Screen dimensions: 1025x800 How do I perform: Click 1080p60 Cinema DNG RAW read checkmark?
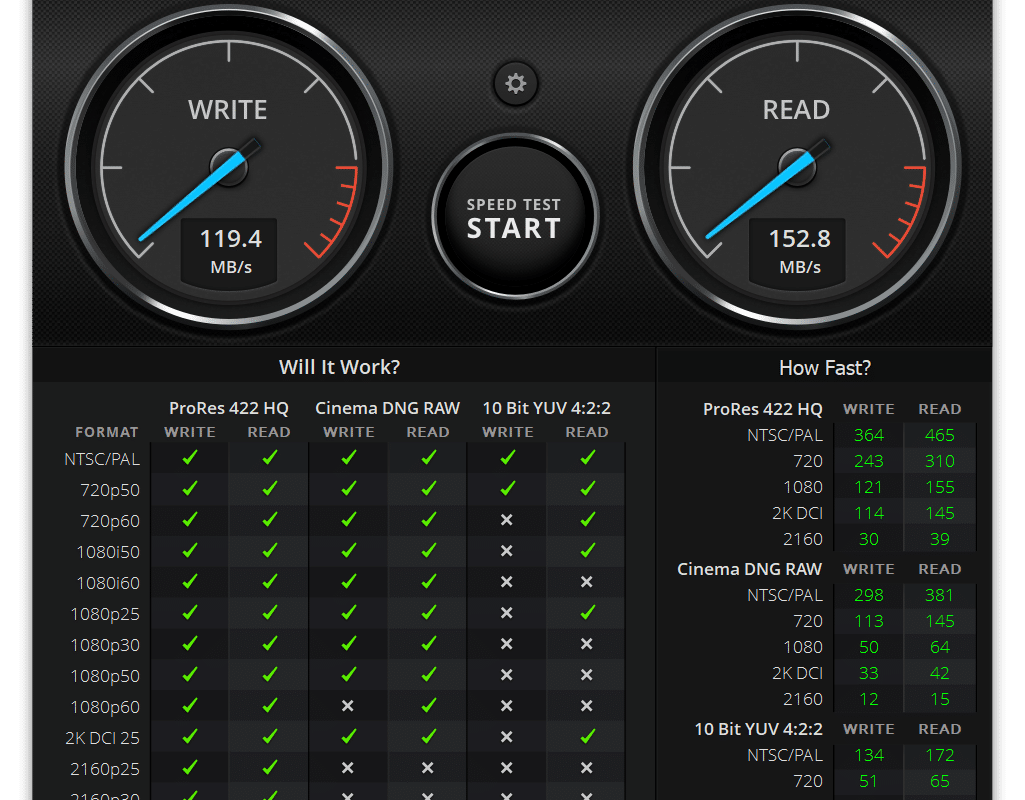(x=428, y=705)
